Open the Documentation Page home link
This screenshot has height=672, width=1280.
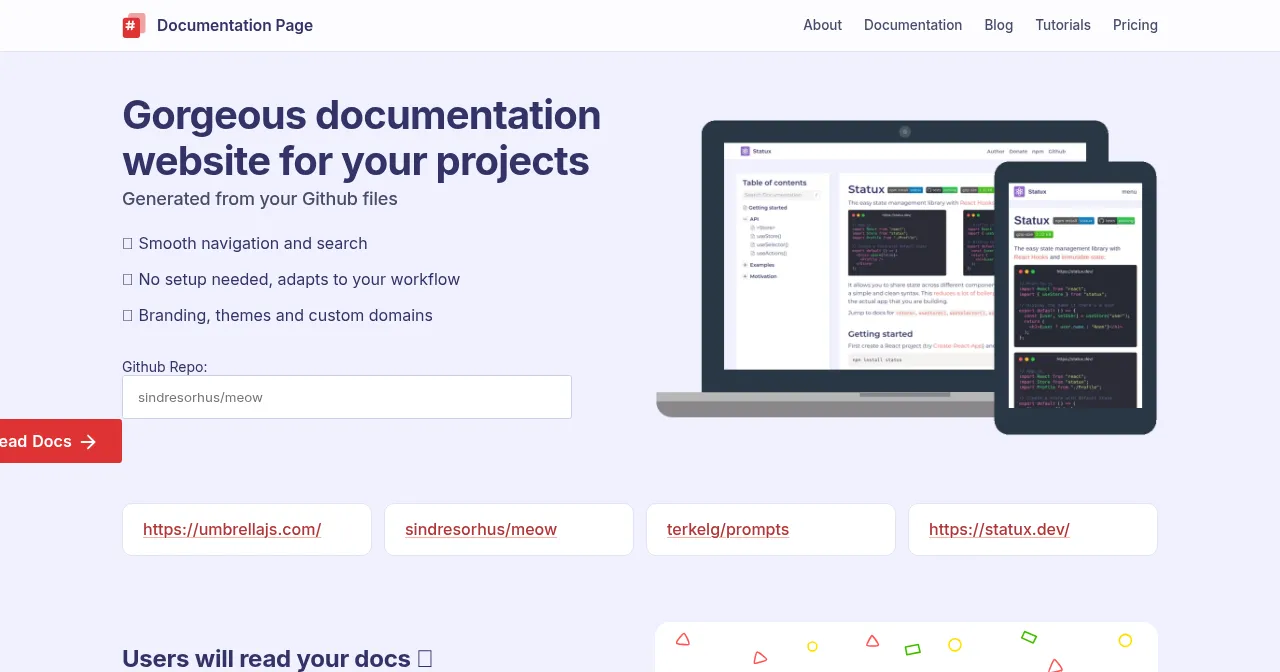217,25
